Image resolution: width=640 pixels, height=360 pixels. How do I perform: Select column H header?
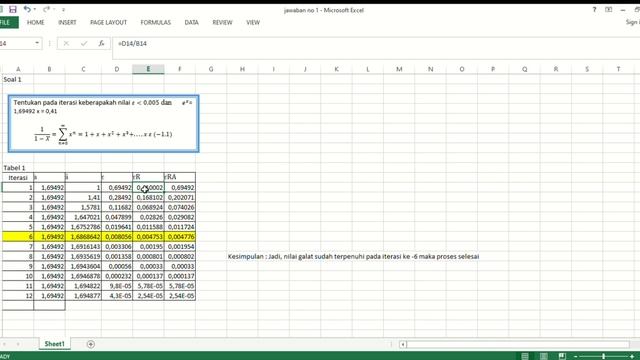pos(242,69)
